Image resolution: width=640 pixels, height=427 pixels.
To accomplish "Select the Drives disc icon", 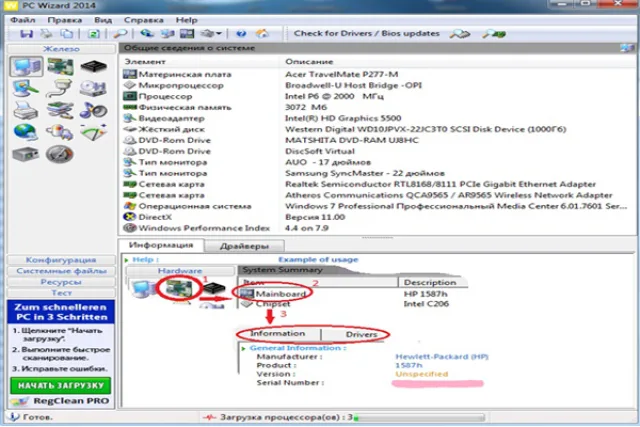I will tap(93, 88).
